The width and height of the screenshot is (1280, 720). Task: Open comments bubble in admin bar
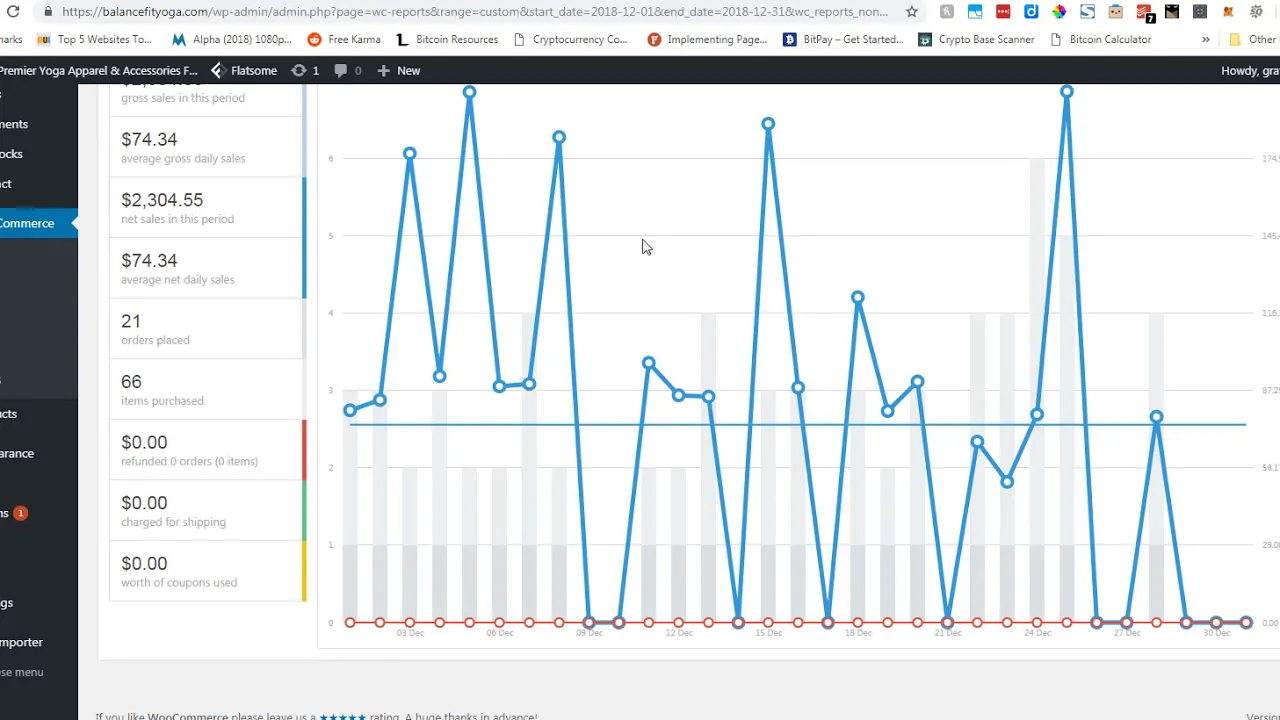[x=348, y=71]
